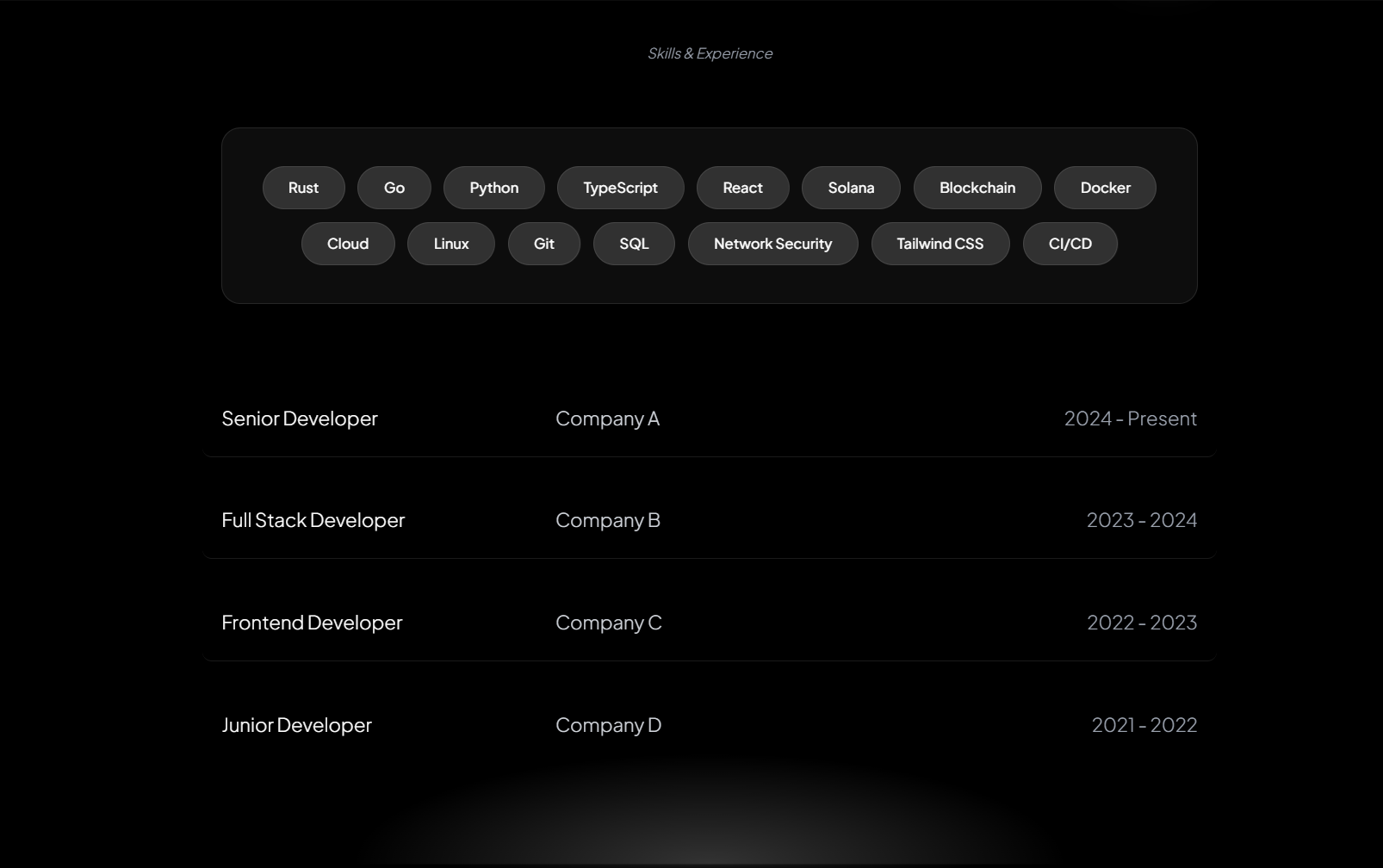Click Company C in the experience list

(x=609, y=623)
